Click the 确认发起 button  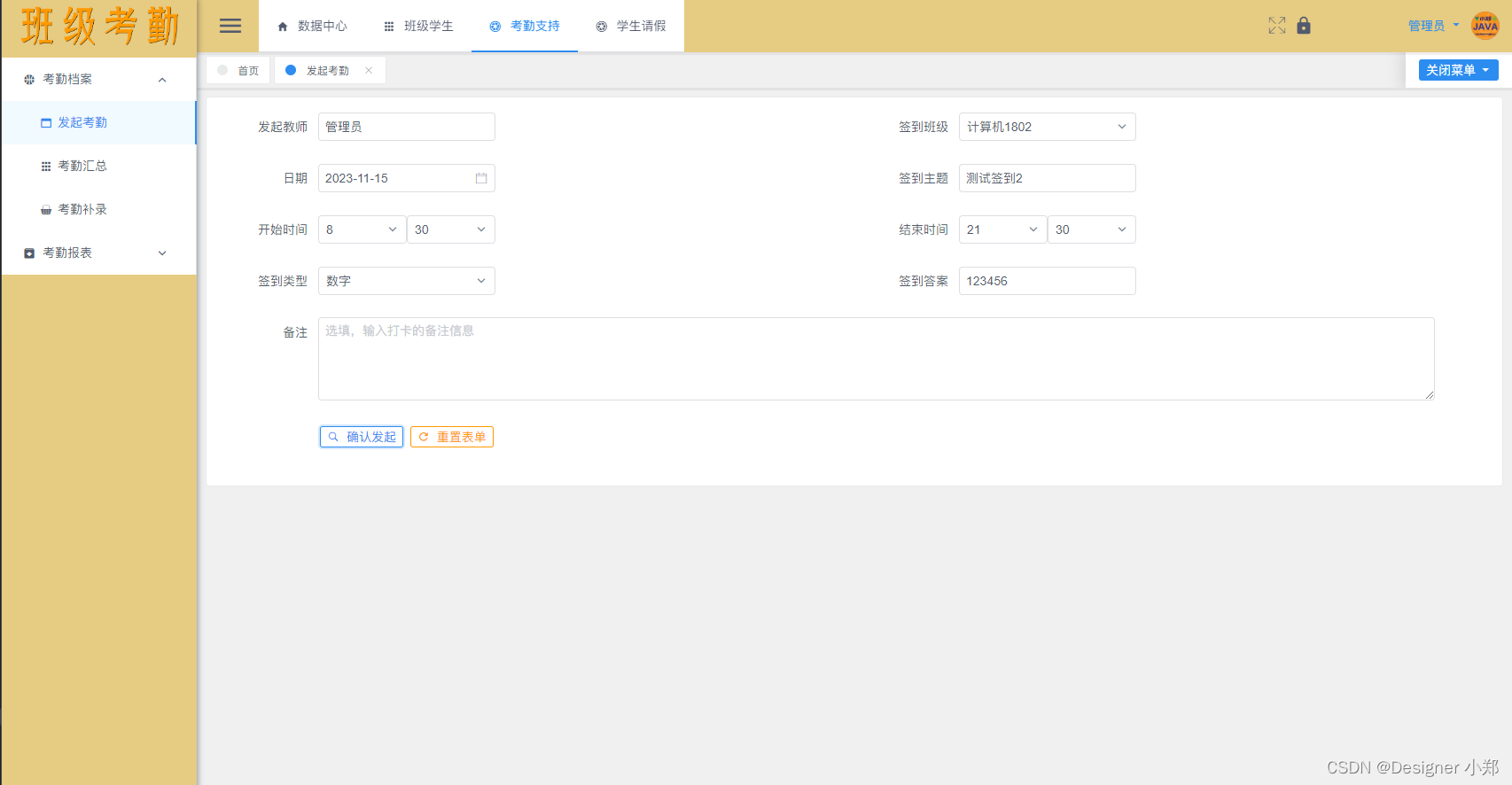point(362,437)
